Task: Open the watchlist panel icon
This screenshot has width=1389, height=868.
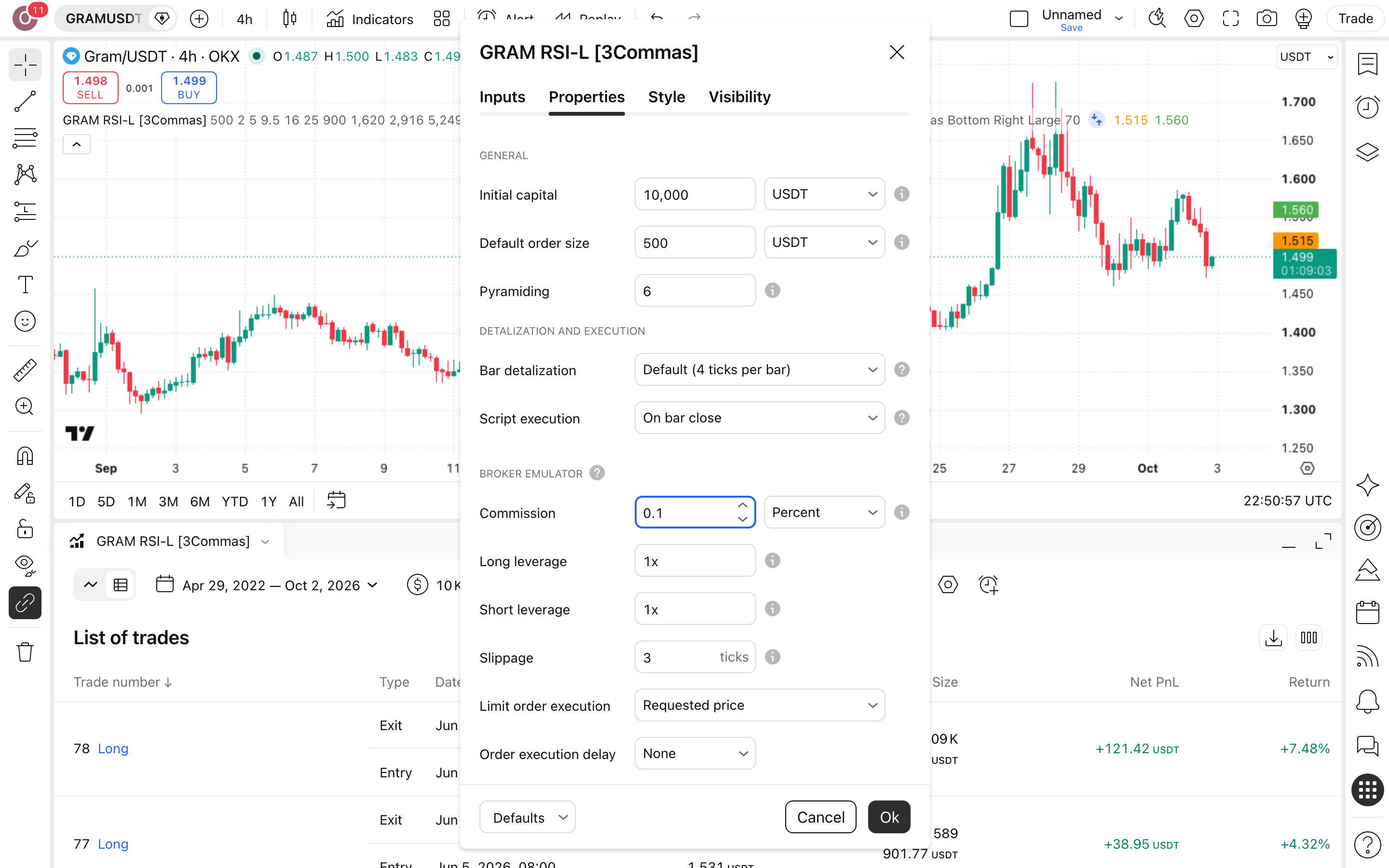Action: point(1367,64)
